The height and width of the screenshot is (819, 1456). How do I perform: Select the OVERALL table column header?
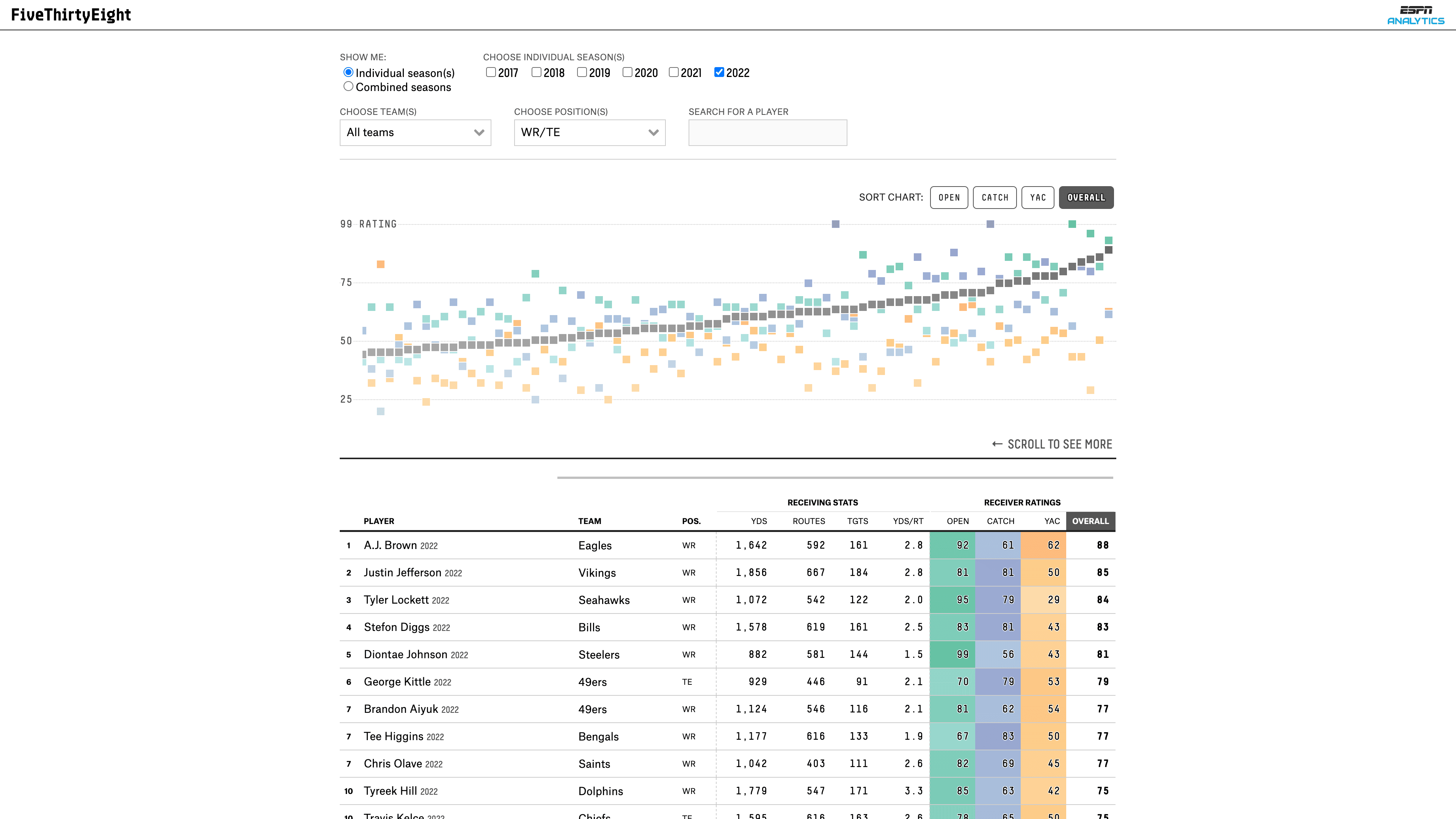tap(1090, 521)
